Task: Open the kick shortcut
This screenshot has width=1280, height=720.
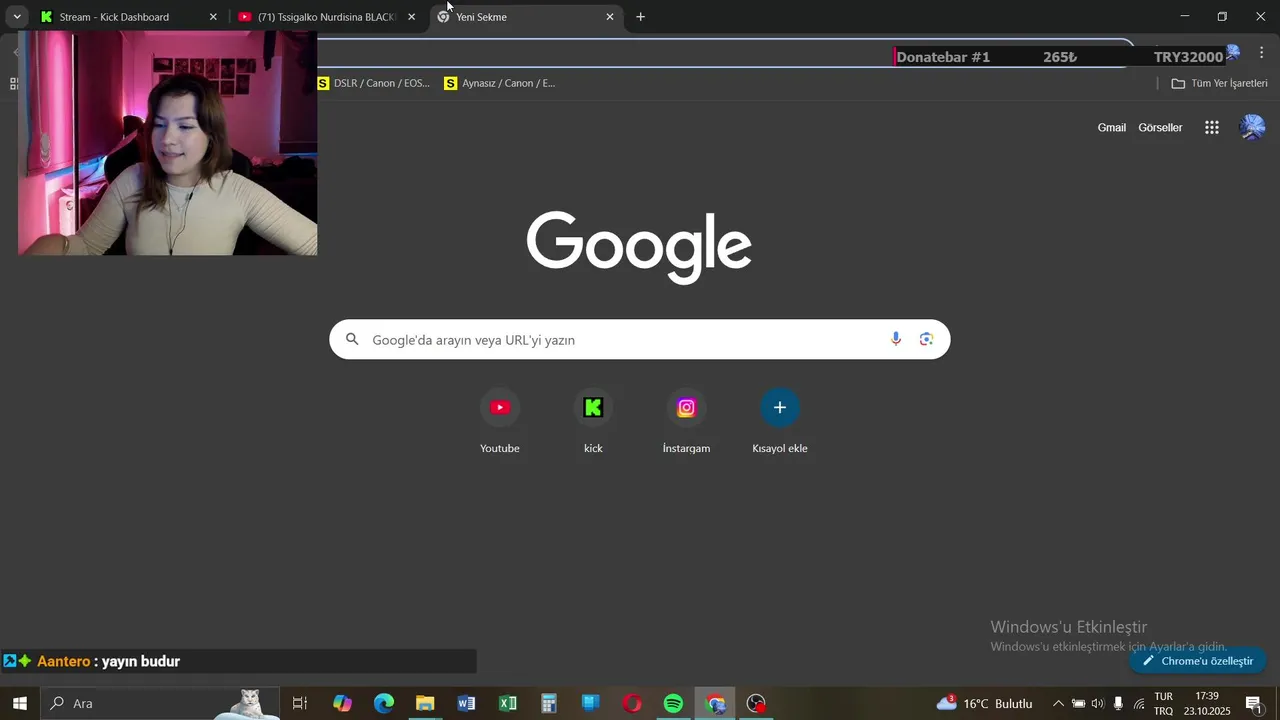Action: pyautogui.click(x=593, y=421)
